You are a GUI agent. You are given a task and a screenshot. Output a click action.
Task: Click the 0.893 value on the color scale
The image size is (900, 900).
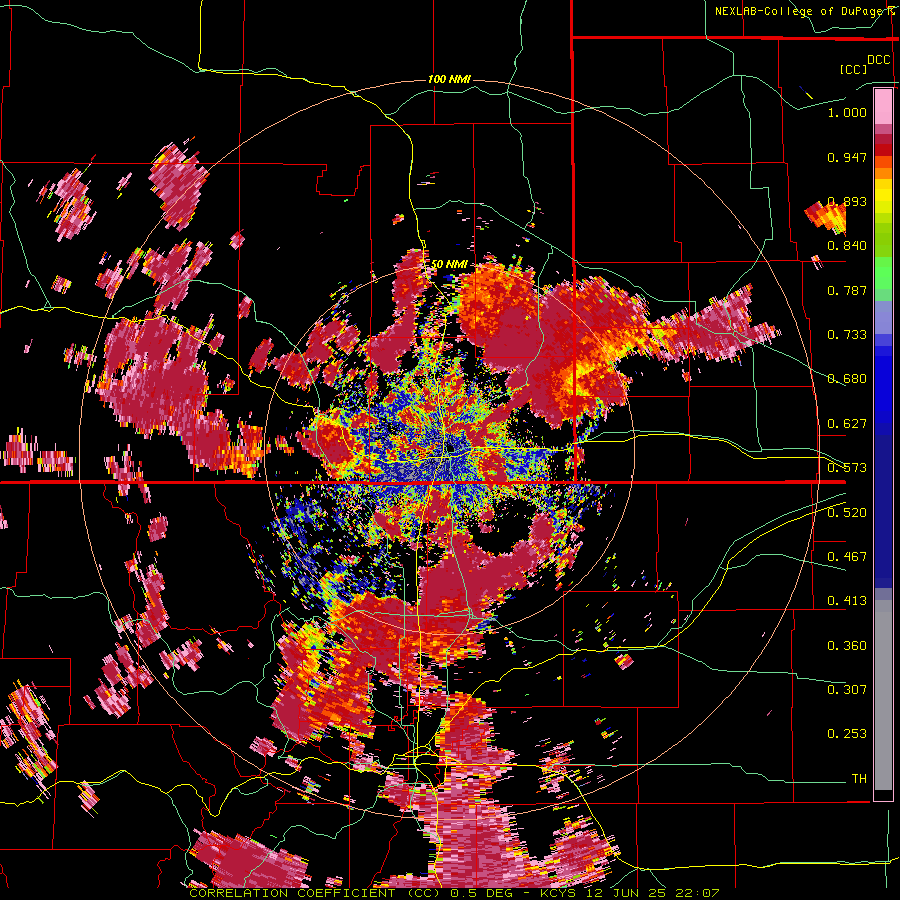(847, 201)
